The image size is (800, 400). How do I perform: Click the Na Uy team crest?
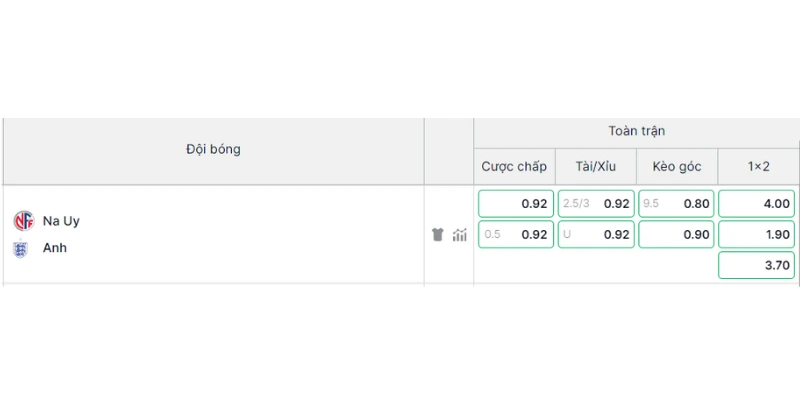(x=23, y=221)
